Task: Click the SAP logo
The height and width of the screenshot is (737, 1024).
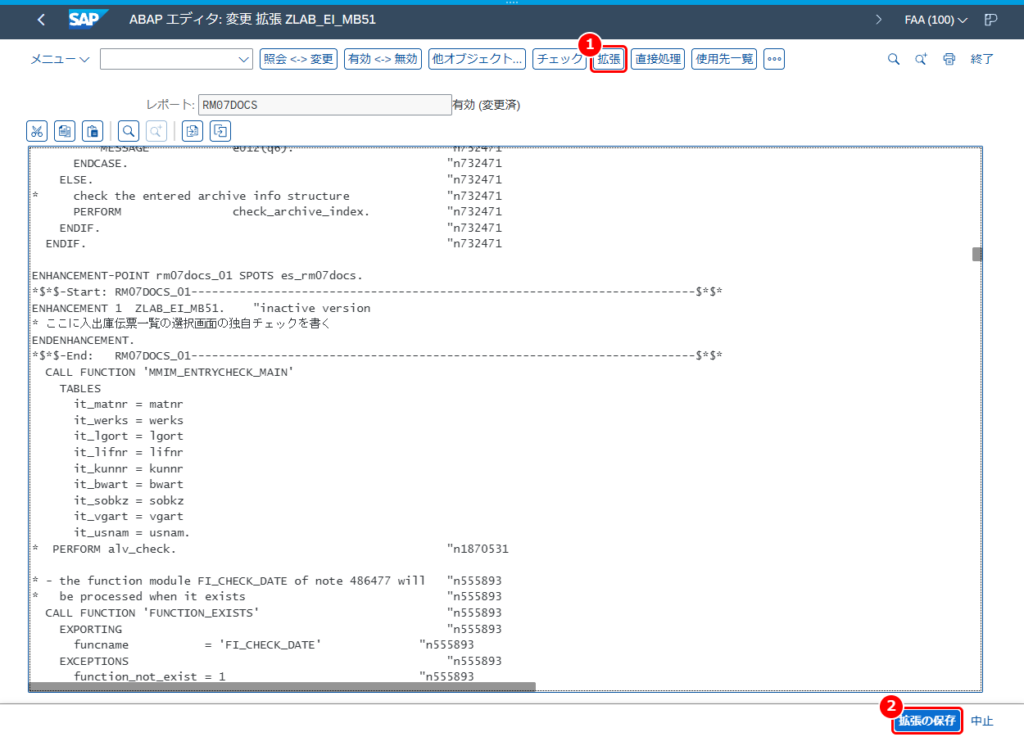Action: (x=87, y=20)
